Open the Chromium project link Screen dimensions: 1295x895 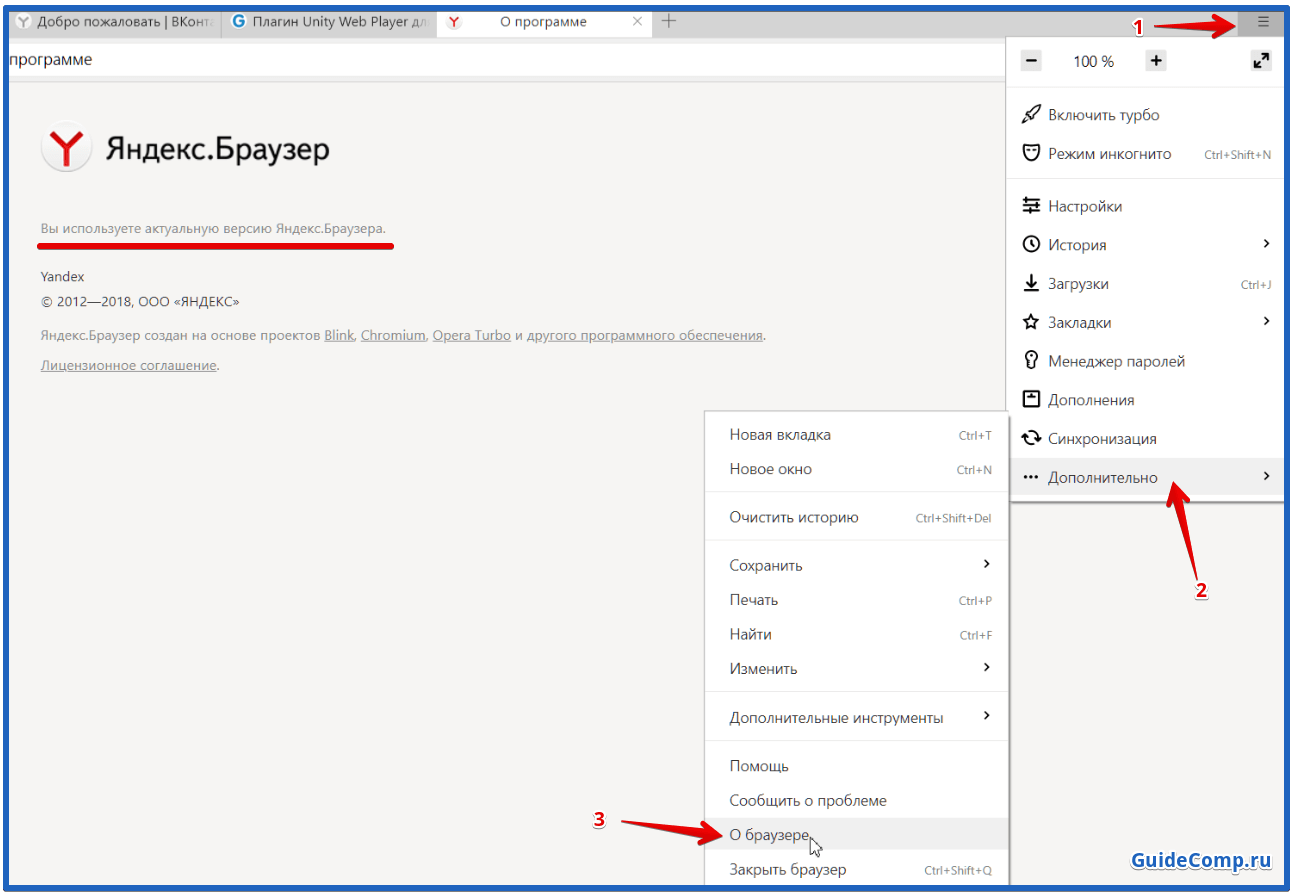[393, 336]
